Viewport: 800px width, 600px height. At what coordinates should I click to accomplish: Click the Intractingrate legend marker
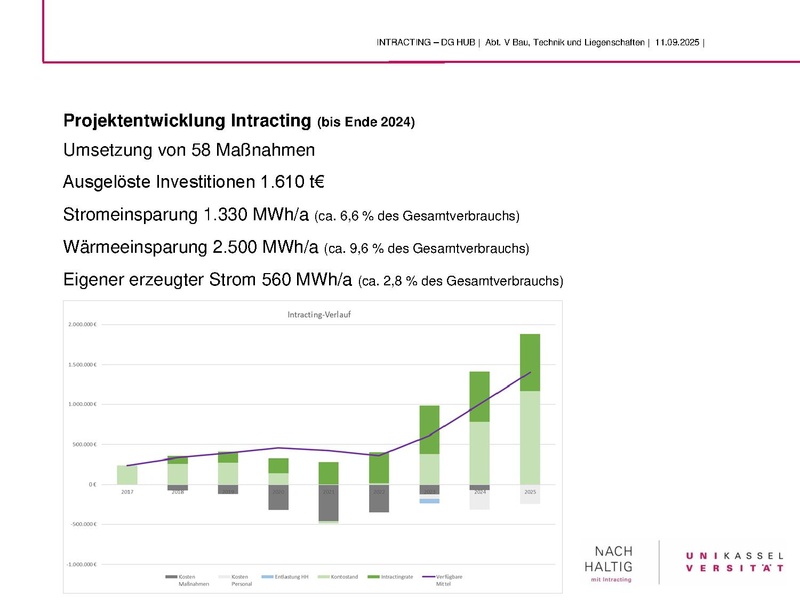pyautogui.click(x=373, y=577)
